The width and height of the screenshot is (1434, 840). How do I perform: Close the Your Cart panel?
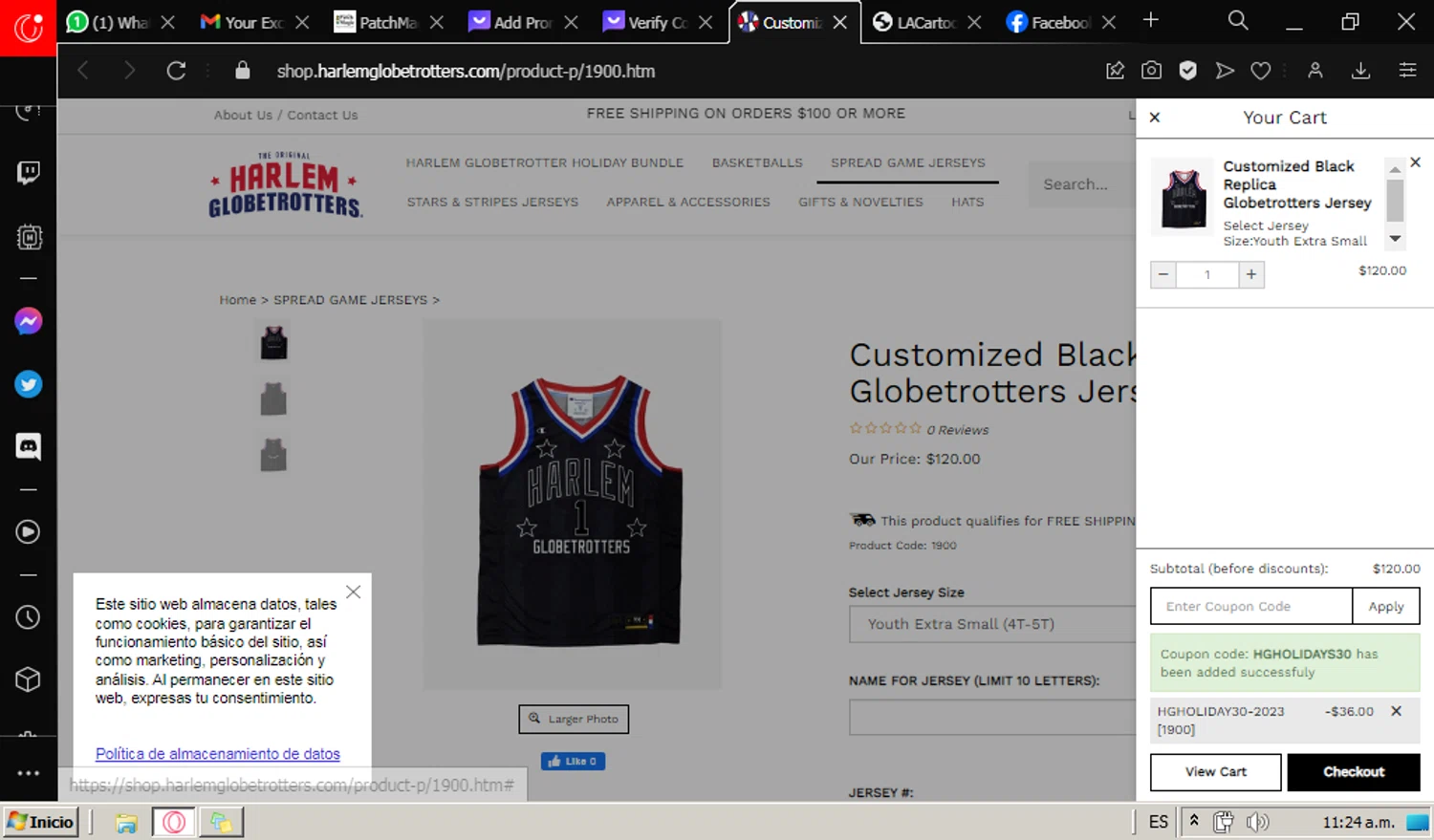tap(1155, 118)
